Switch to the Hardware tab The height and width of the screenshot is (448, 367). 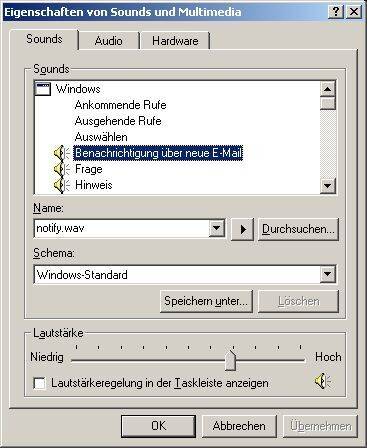(175, 41)
